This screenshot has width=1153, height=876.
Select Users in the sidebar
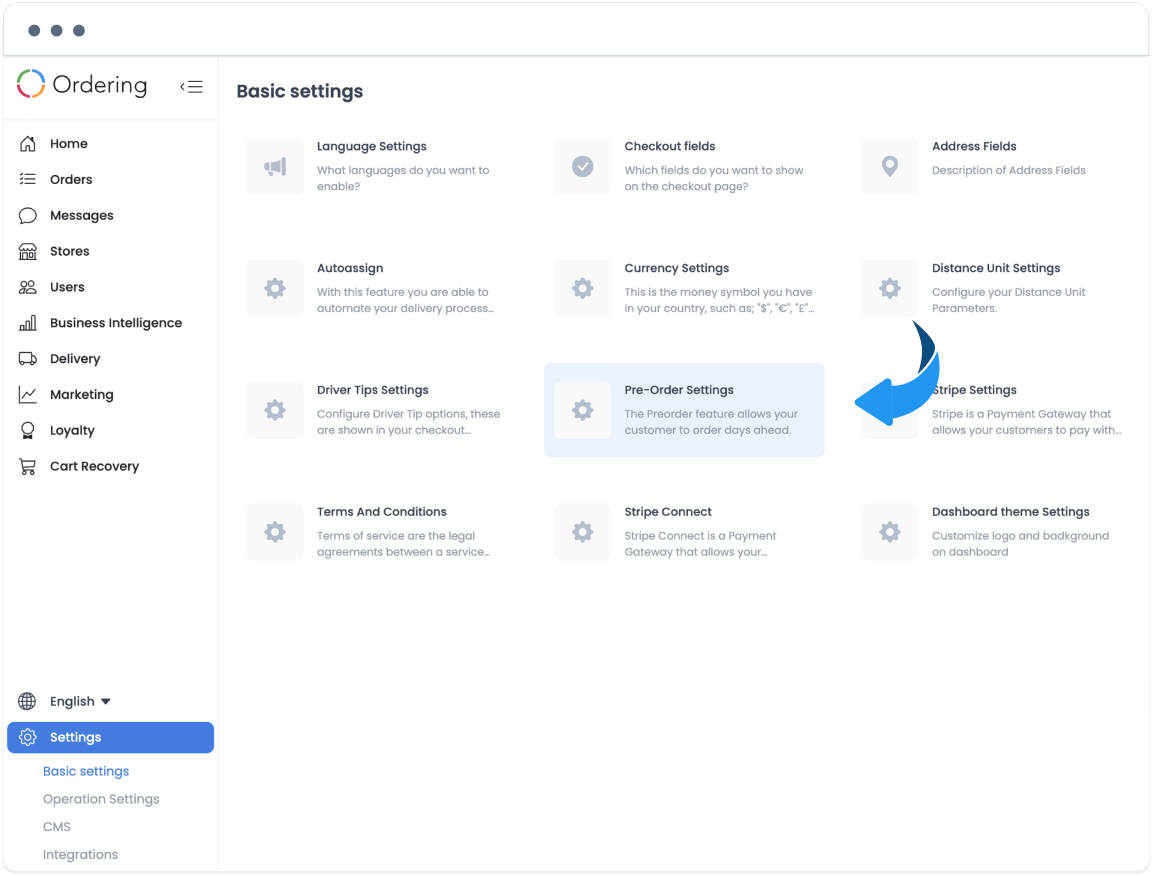click(67, 287)
